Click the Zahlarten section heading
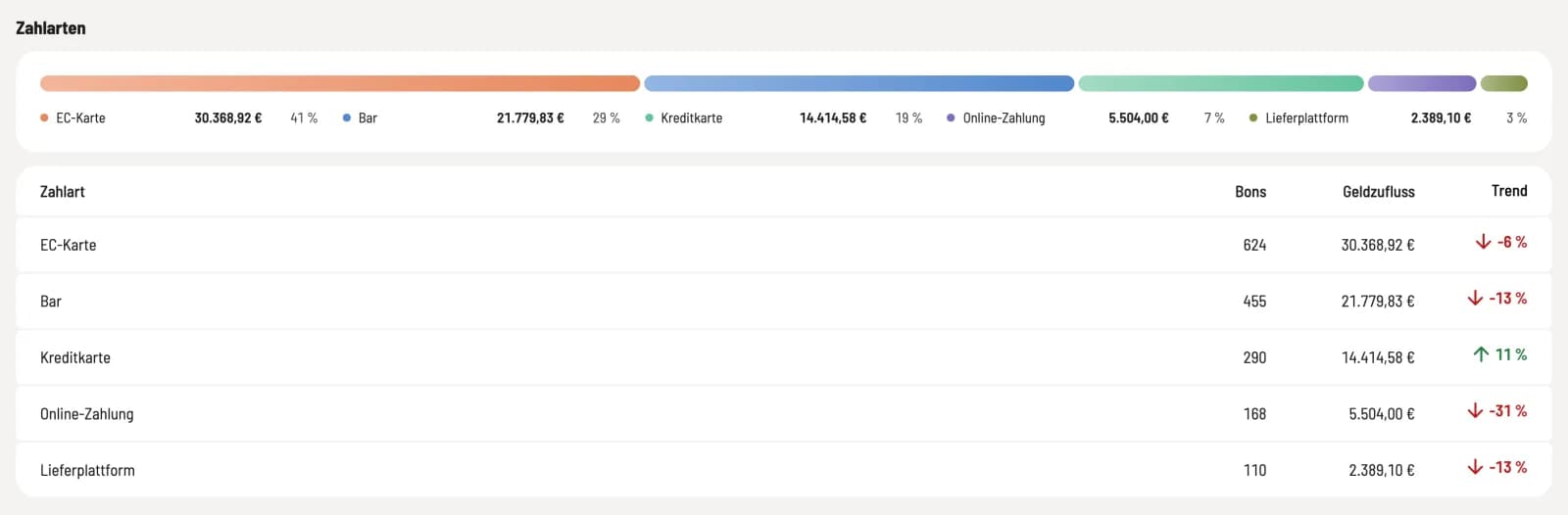 (51, 28)
